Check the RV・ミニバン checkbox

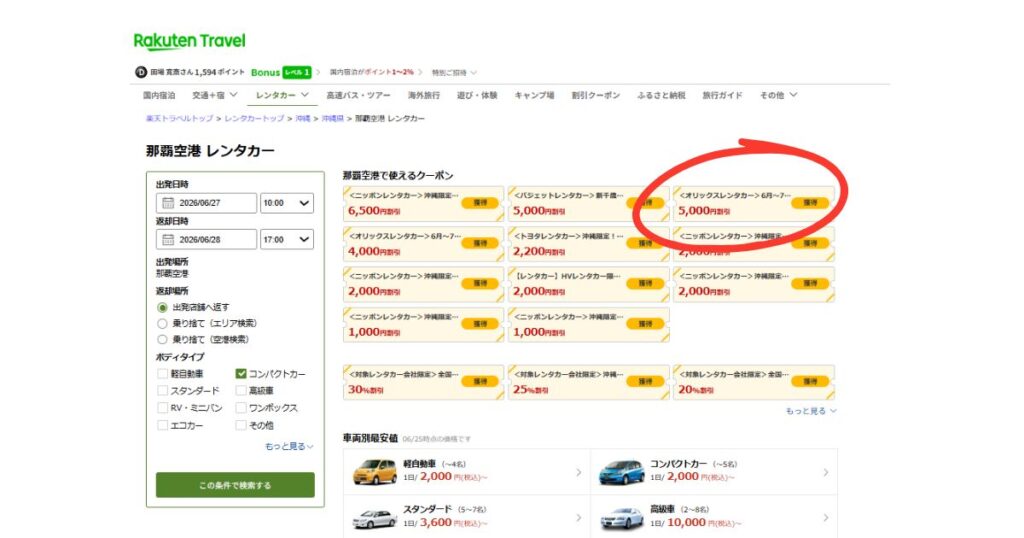(x=163, y=408)
